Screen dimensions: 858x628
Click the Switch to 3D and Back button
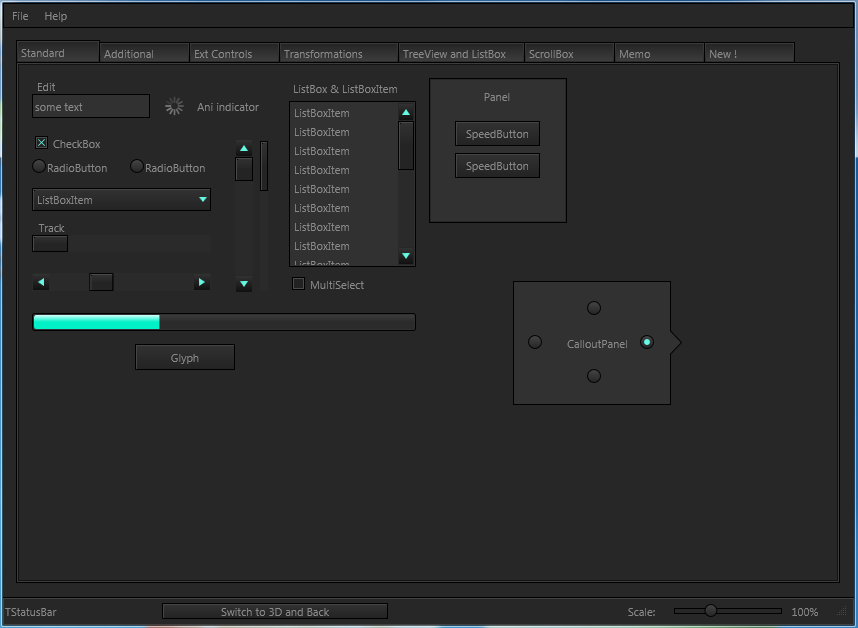click(x=275, y=612)
